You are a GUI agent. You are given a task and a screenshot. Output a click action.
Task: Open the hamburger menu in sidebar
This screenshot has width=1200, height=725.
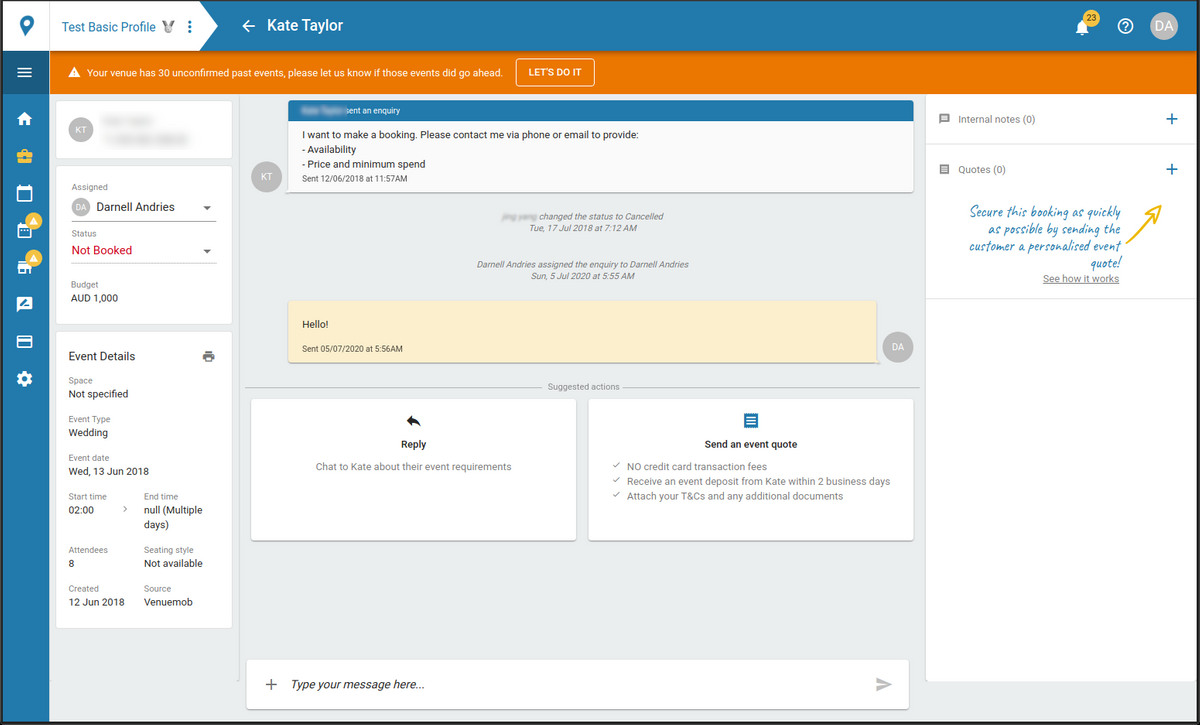click(x=25, y=73)
